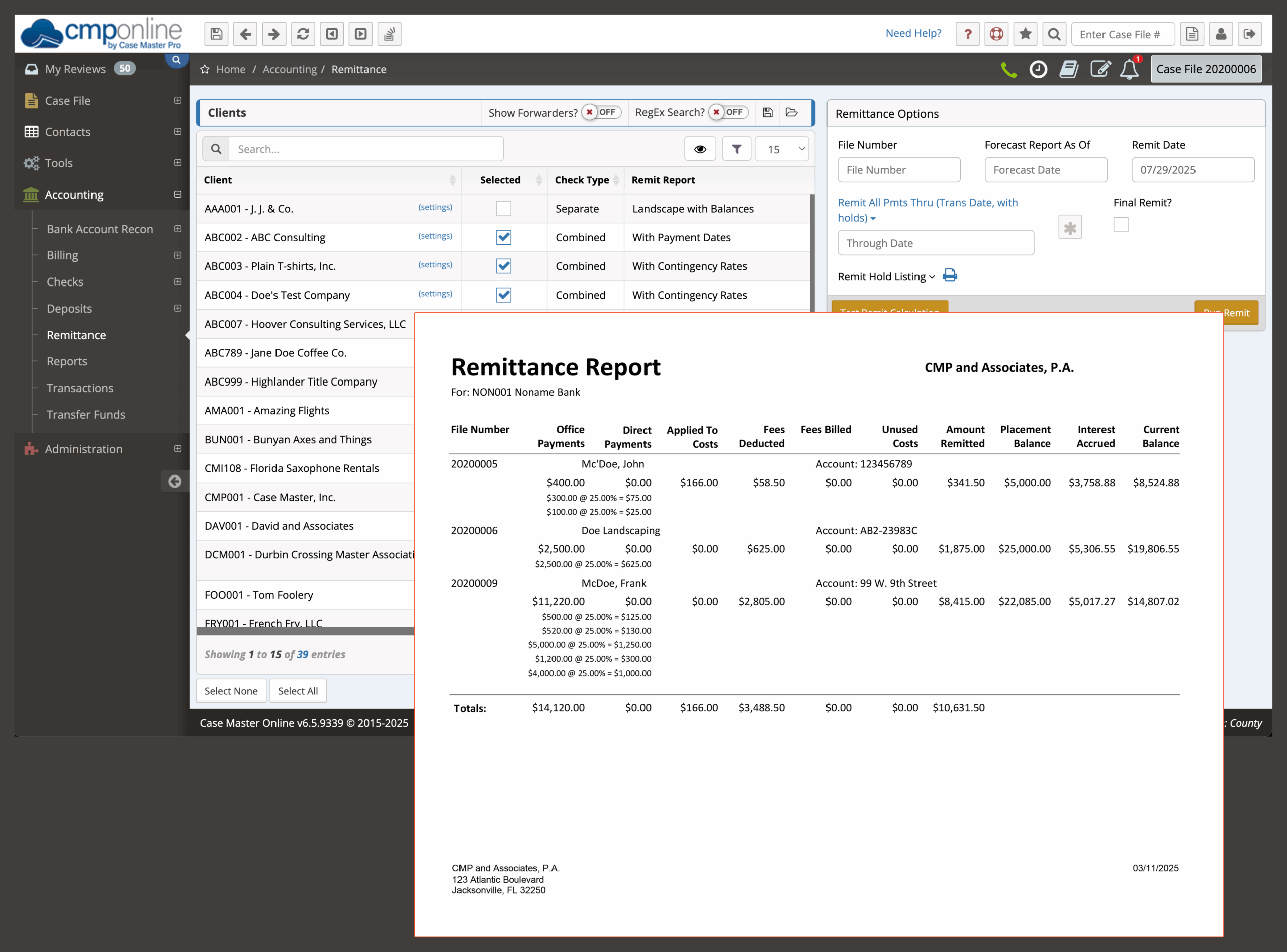Expand the Remit Hold Listing dropdown
This screenshot has width=1287, height=952.
pos(931,276)
